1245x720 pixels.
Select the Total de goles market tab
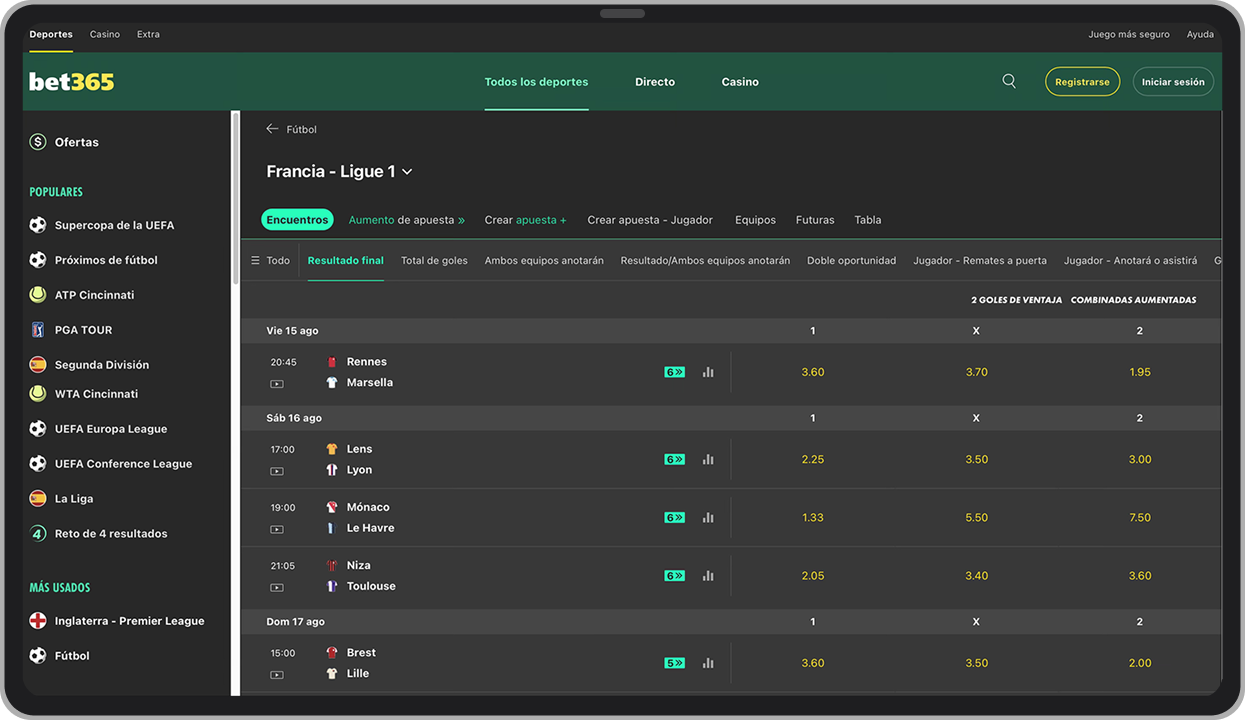(x=434, y=260)
